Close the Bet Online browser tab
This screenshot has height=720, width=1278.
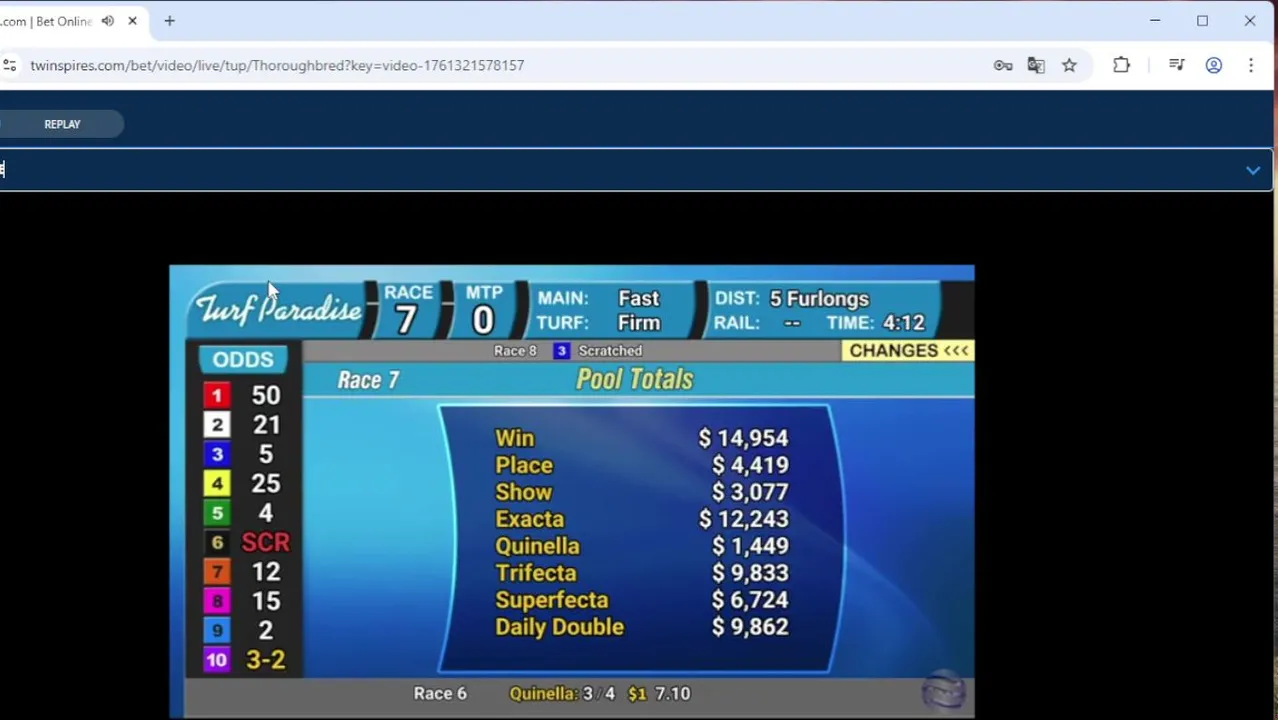pyautogui.click(x=132, y=21)
